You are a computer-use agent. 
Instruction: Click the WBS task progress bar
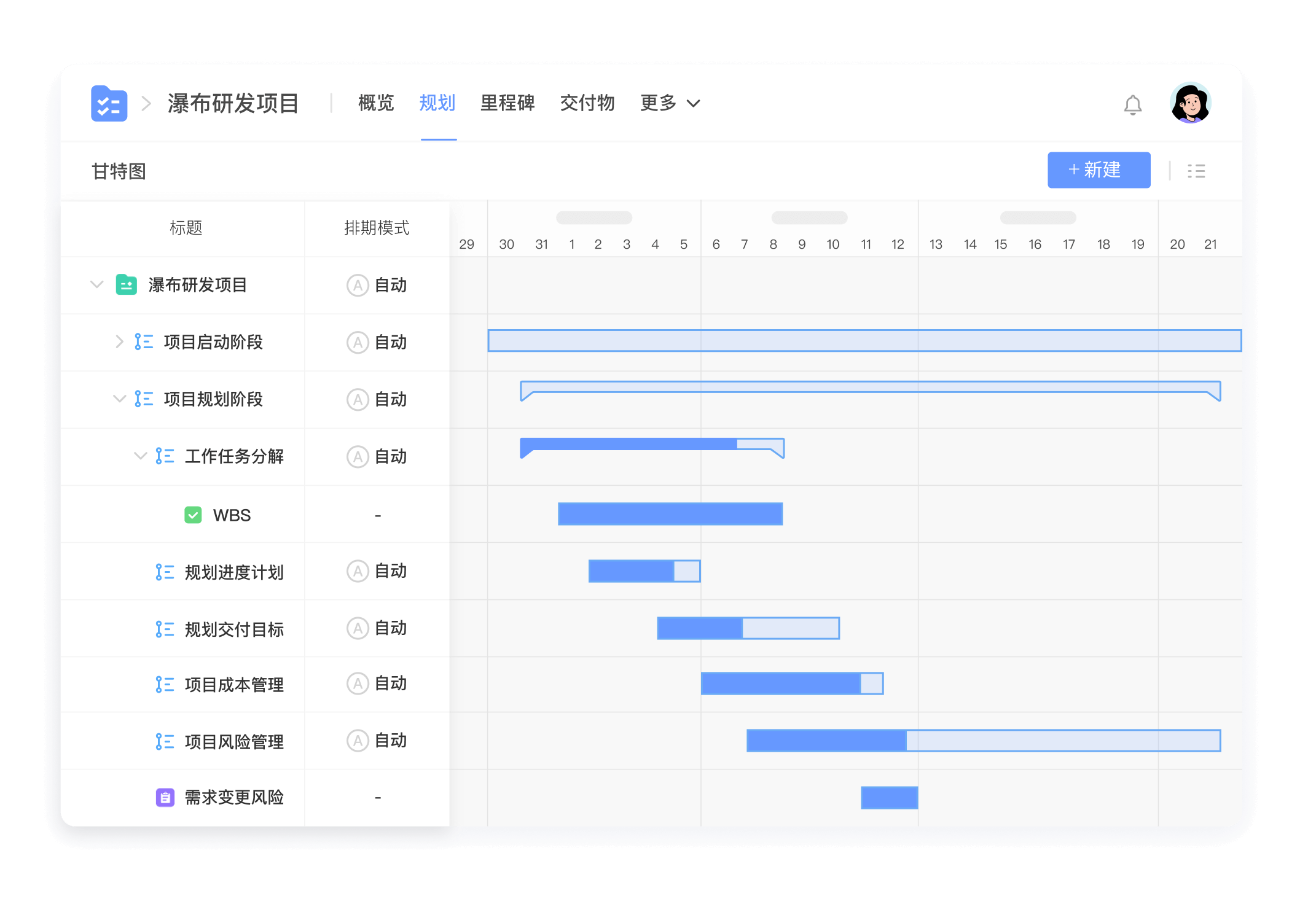click(x=669, y=514)
